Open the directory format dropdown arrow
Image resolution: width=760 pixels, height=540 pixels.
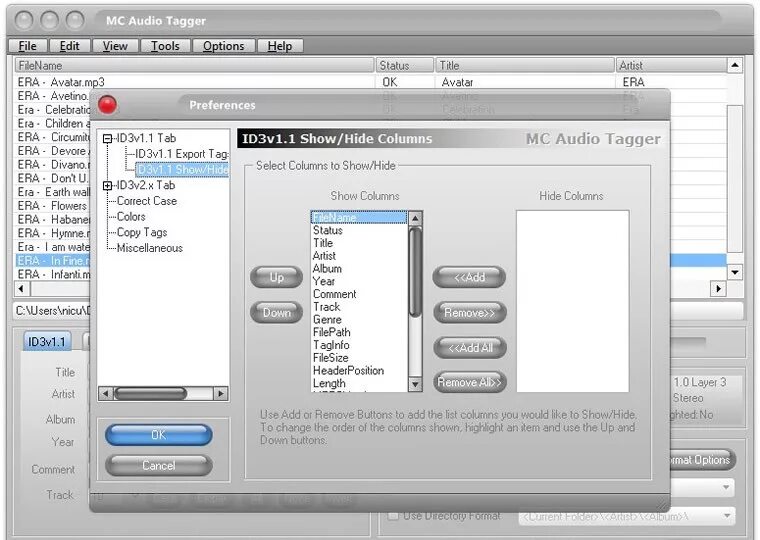pyautogui.click(x=726, y=516)
